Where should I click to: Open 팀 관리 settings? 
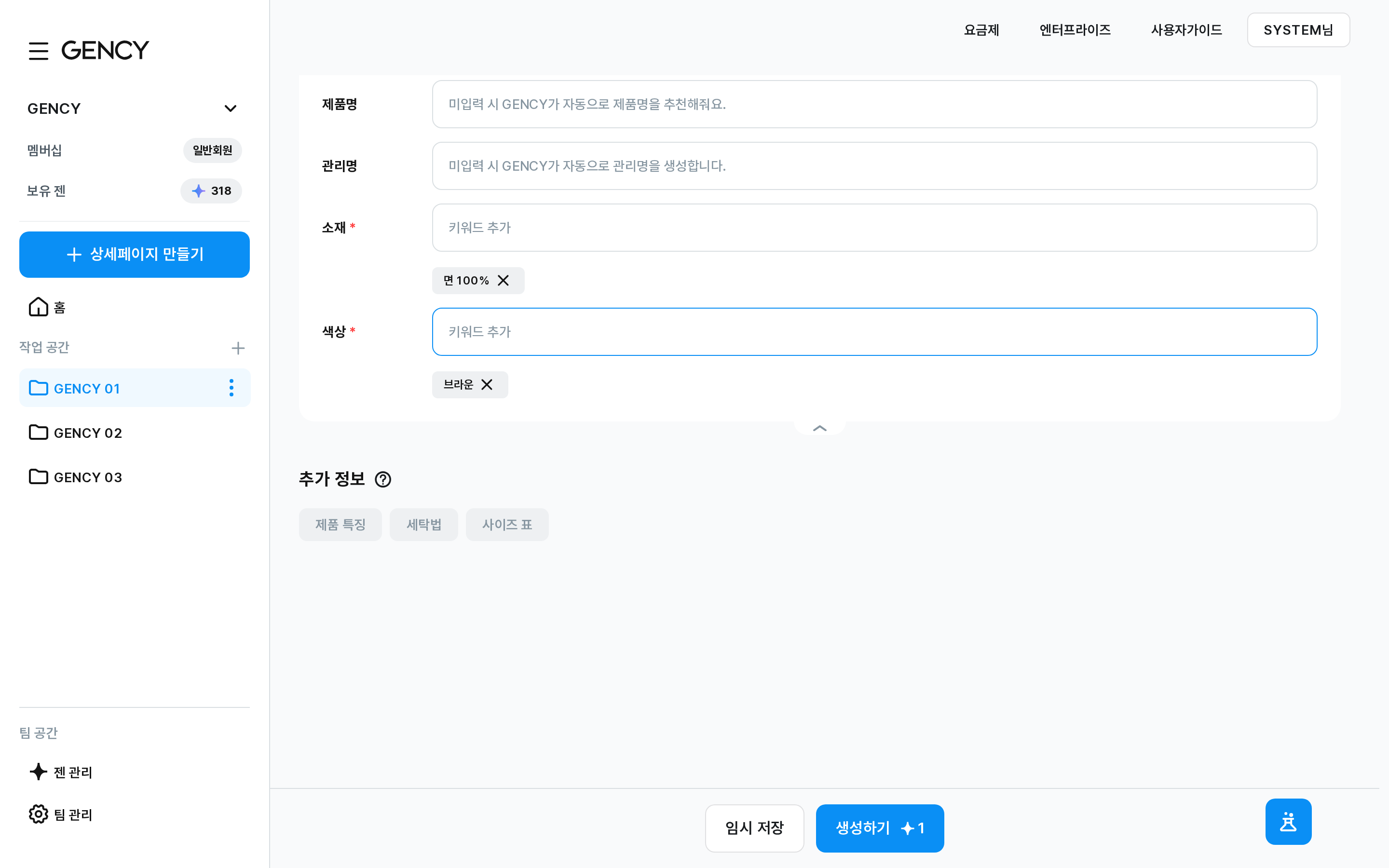click(61, 814)
